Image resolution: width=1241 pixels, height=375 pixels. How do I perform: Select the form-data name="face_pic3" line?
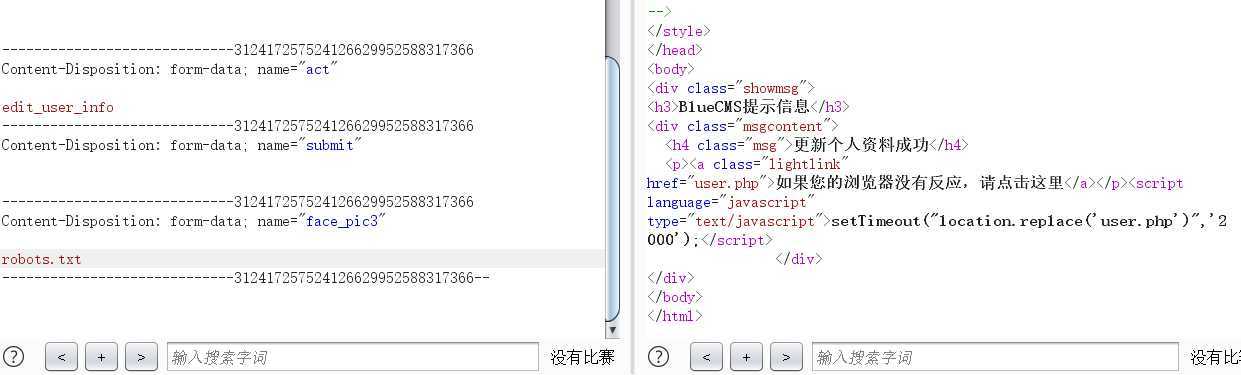[193, 221]
